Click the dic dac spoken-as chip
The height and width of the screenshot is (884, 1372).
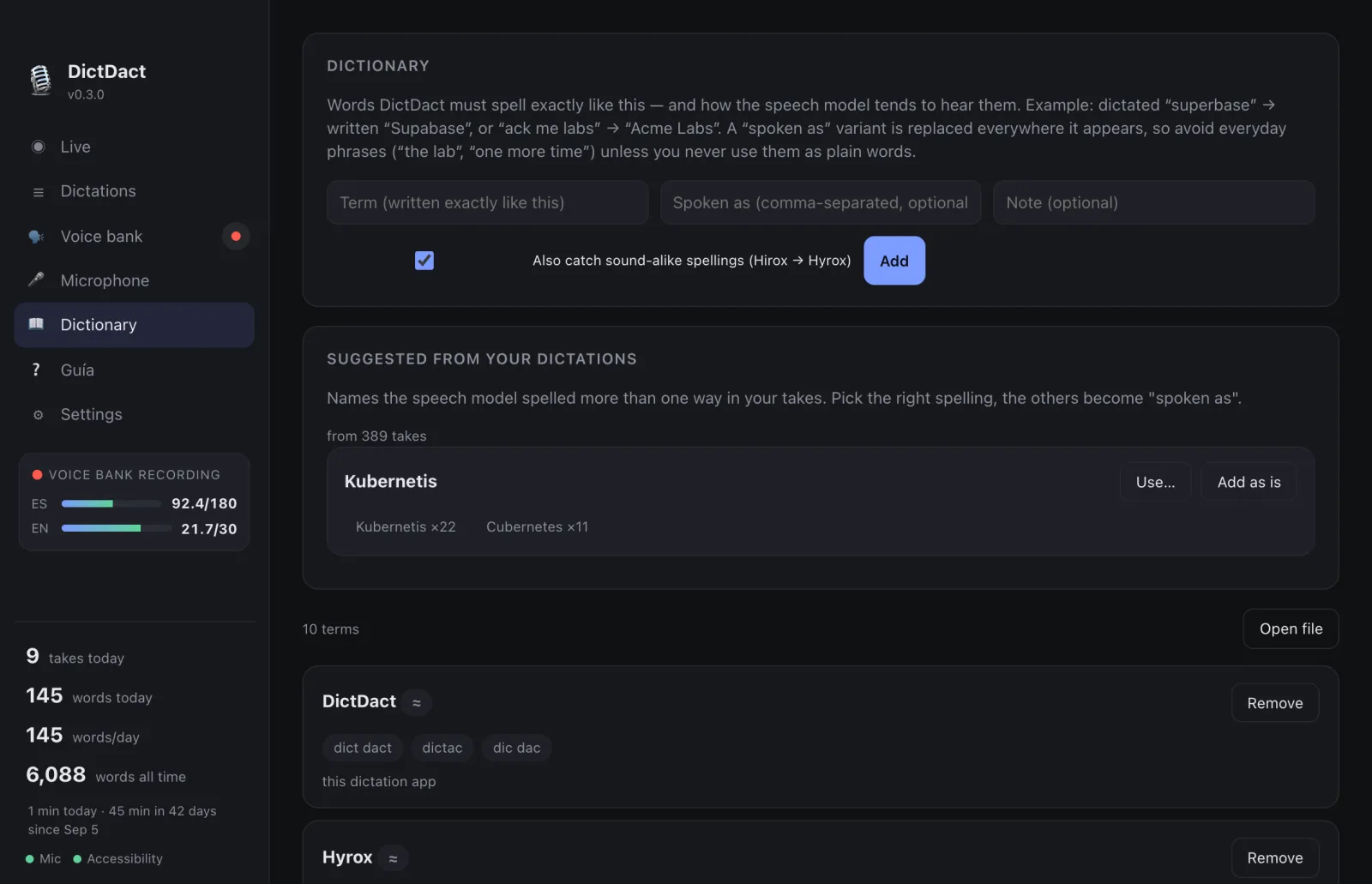point(516,748)
